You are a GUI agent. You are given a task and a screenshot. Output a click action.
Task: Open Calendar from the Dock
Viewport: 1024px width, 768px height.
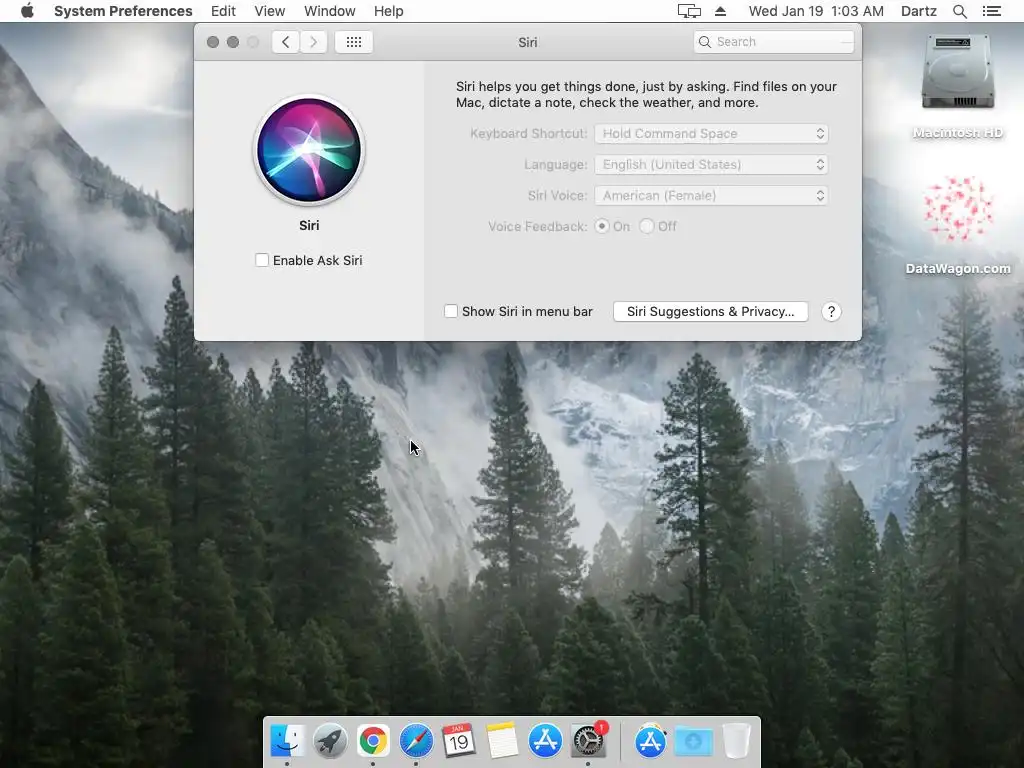[x=458, y=741]
